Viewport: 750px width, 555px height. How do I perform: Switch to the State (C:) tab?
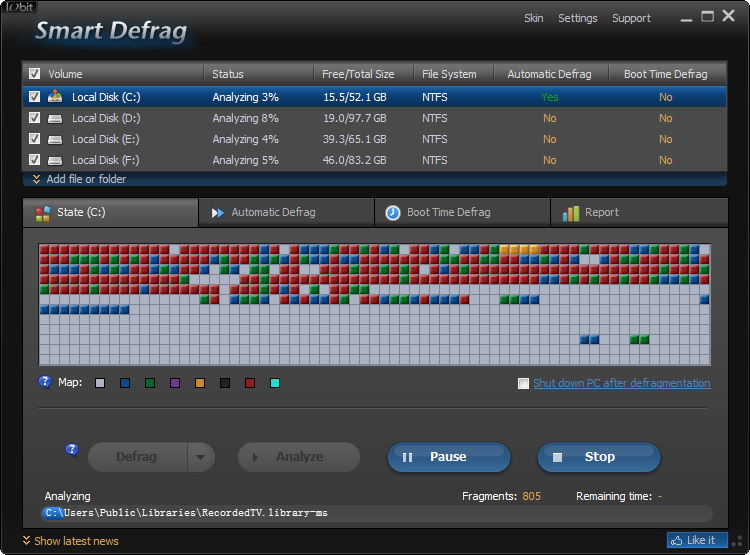click(x=110, y=212)
